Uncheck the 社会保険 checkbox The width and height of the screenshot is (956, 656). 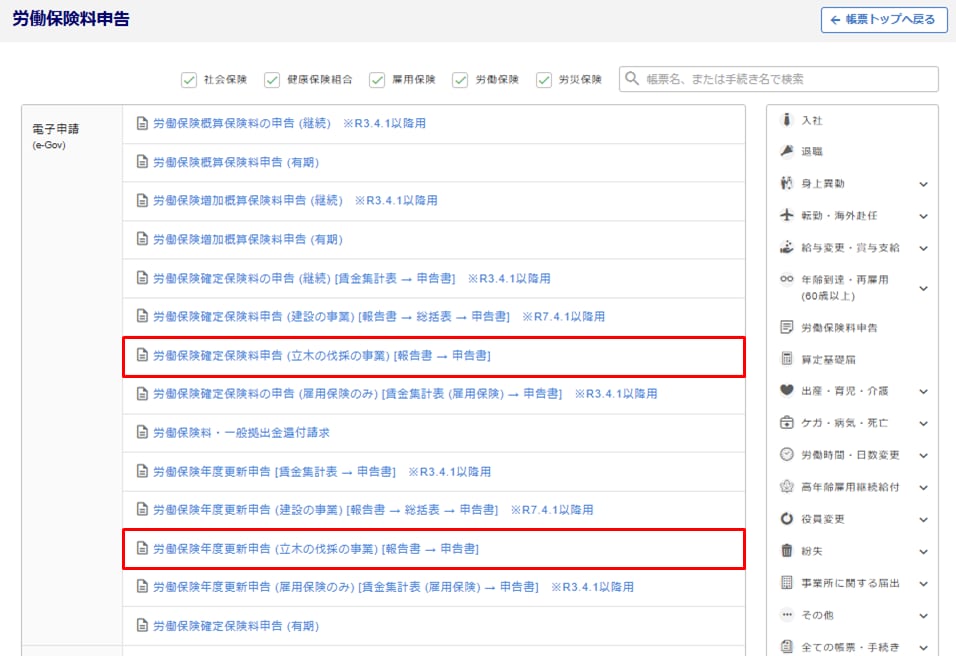click(189, 80)
